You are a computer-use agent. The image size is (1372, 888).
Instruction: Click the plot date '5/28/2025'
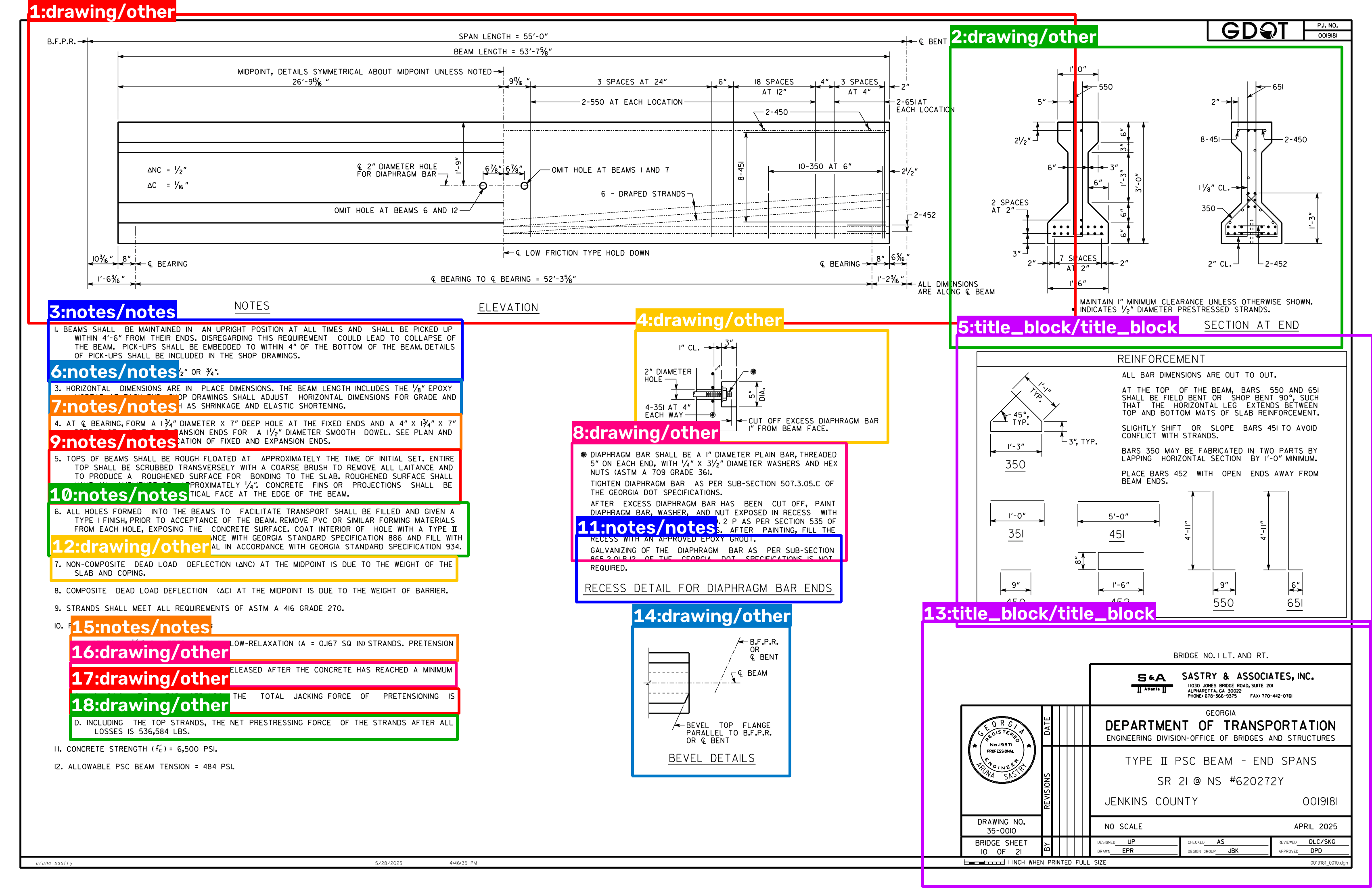click(389, 863)
